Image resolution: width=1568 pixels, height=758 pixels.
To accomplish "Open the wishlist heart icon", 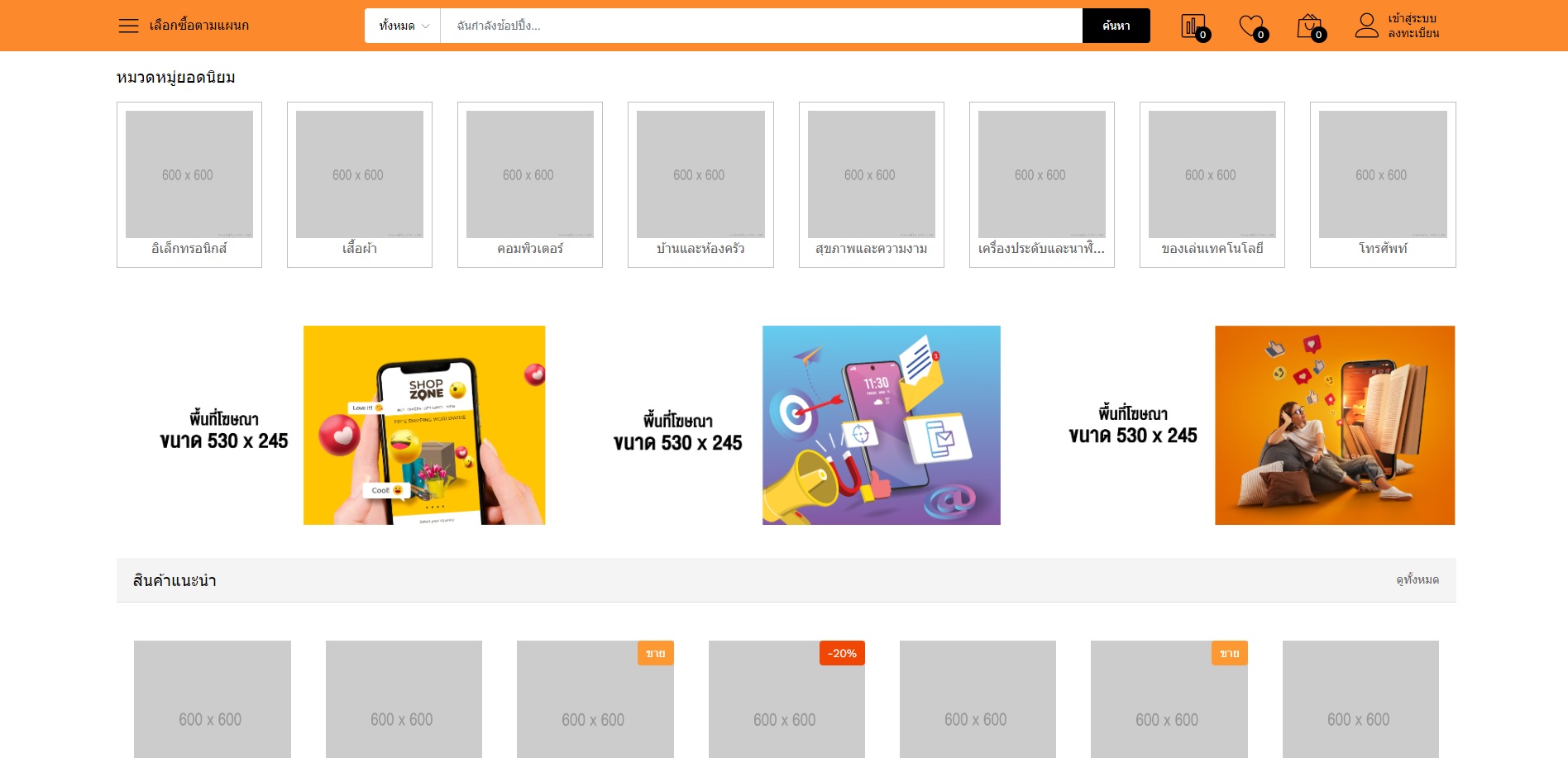I will (1251, 26).
